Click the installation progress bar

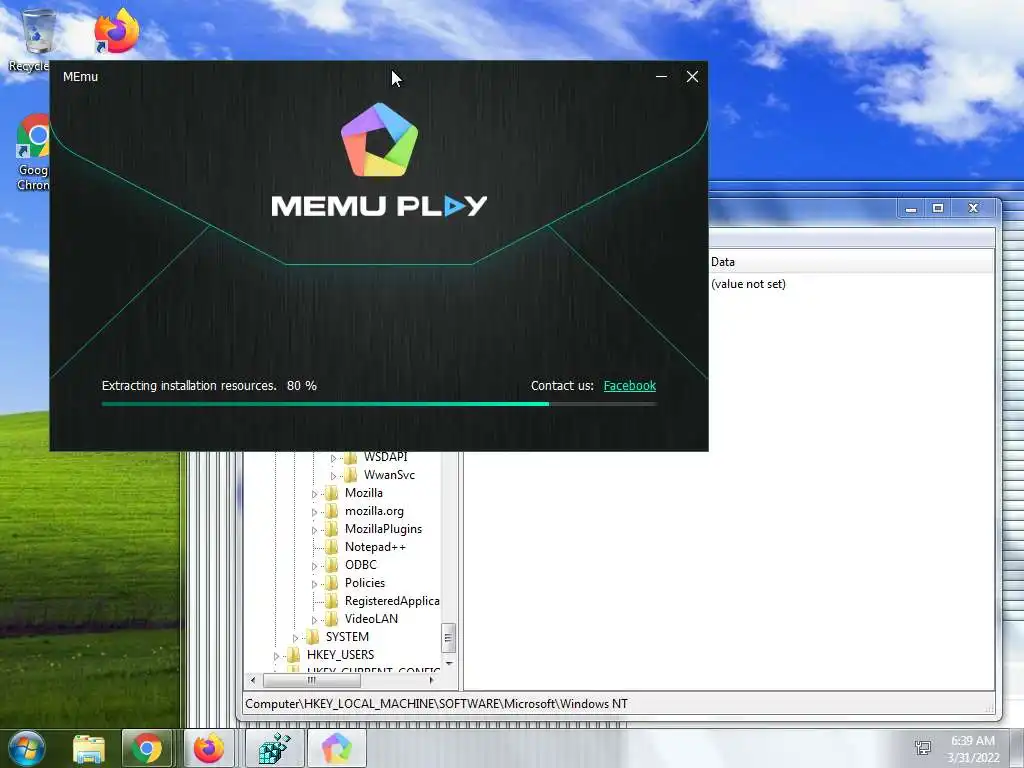[379, 404]
